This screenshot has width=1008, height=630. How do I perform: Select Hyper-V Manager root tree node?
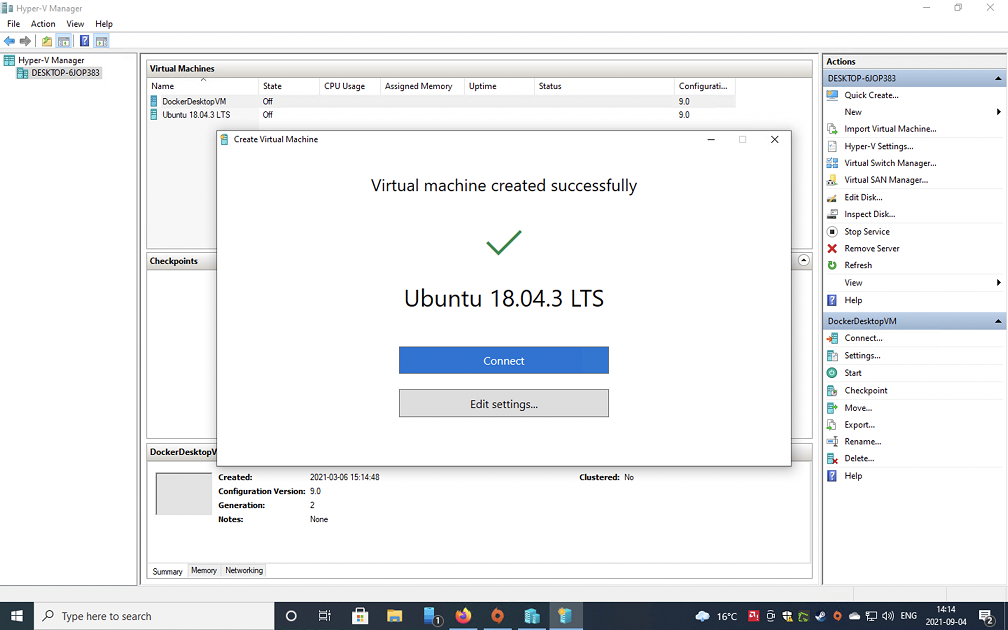44,60
